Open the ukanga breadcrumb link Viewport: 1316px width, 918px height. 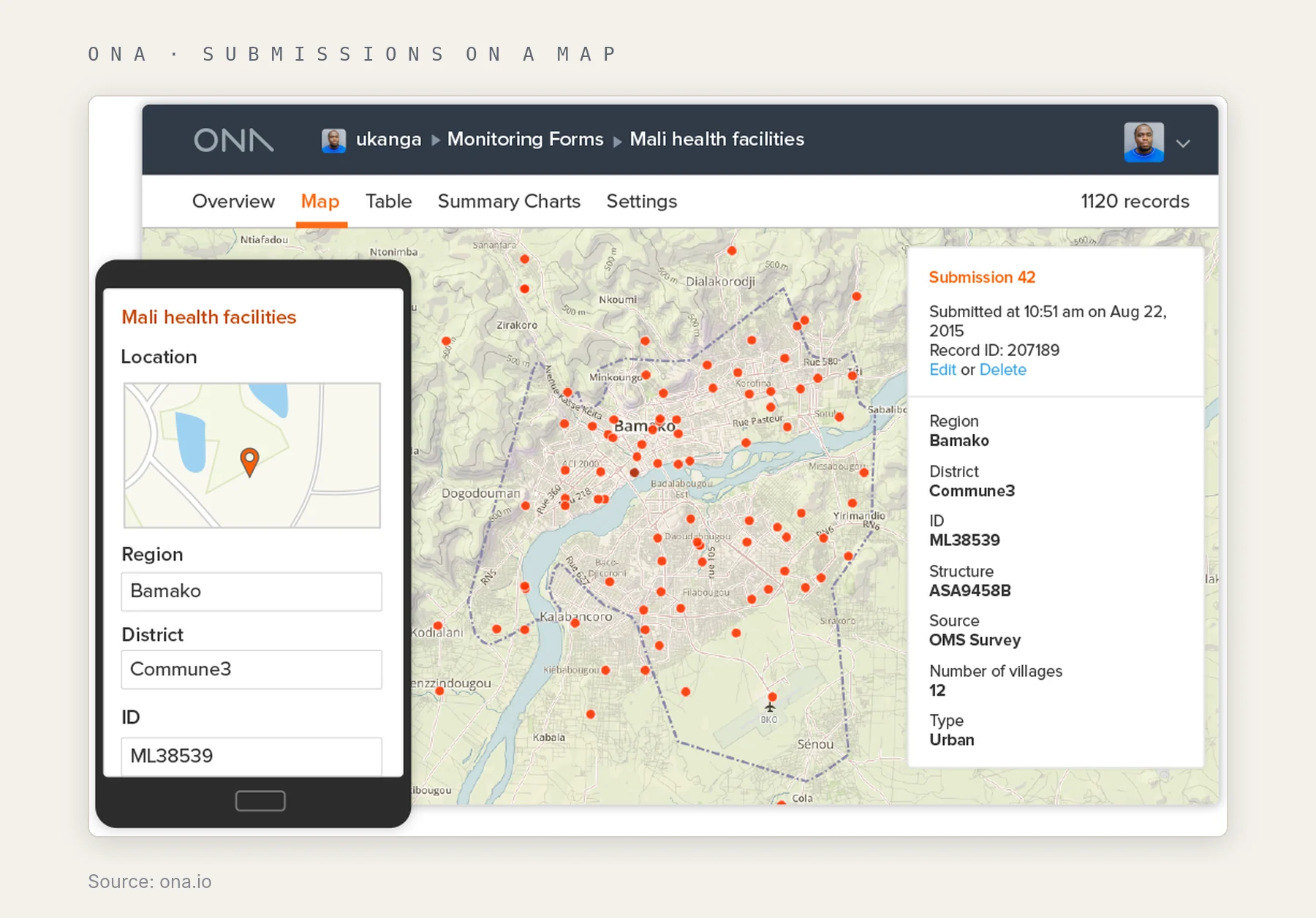click(x=388, y=139)
